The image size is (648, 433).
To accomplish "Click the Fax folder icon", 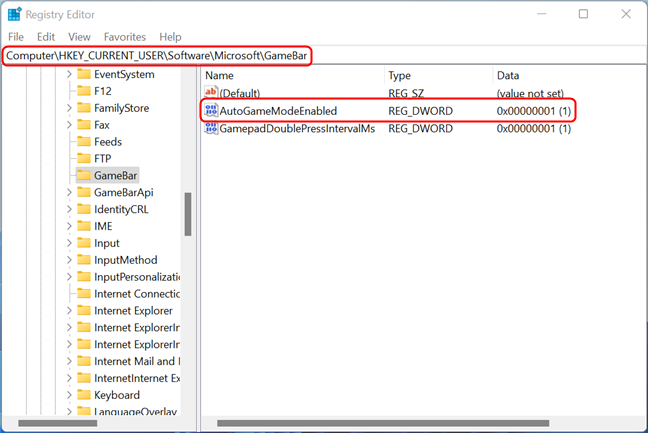I will (x=84, y=125).
